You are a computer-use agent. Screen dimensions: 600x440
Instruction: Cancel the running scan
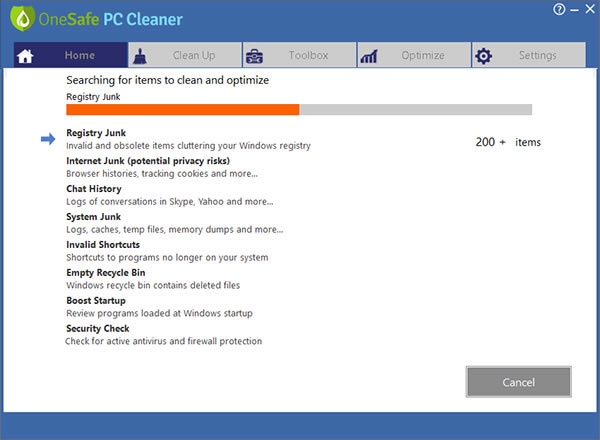point(518,382)
